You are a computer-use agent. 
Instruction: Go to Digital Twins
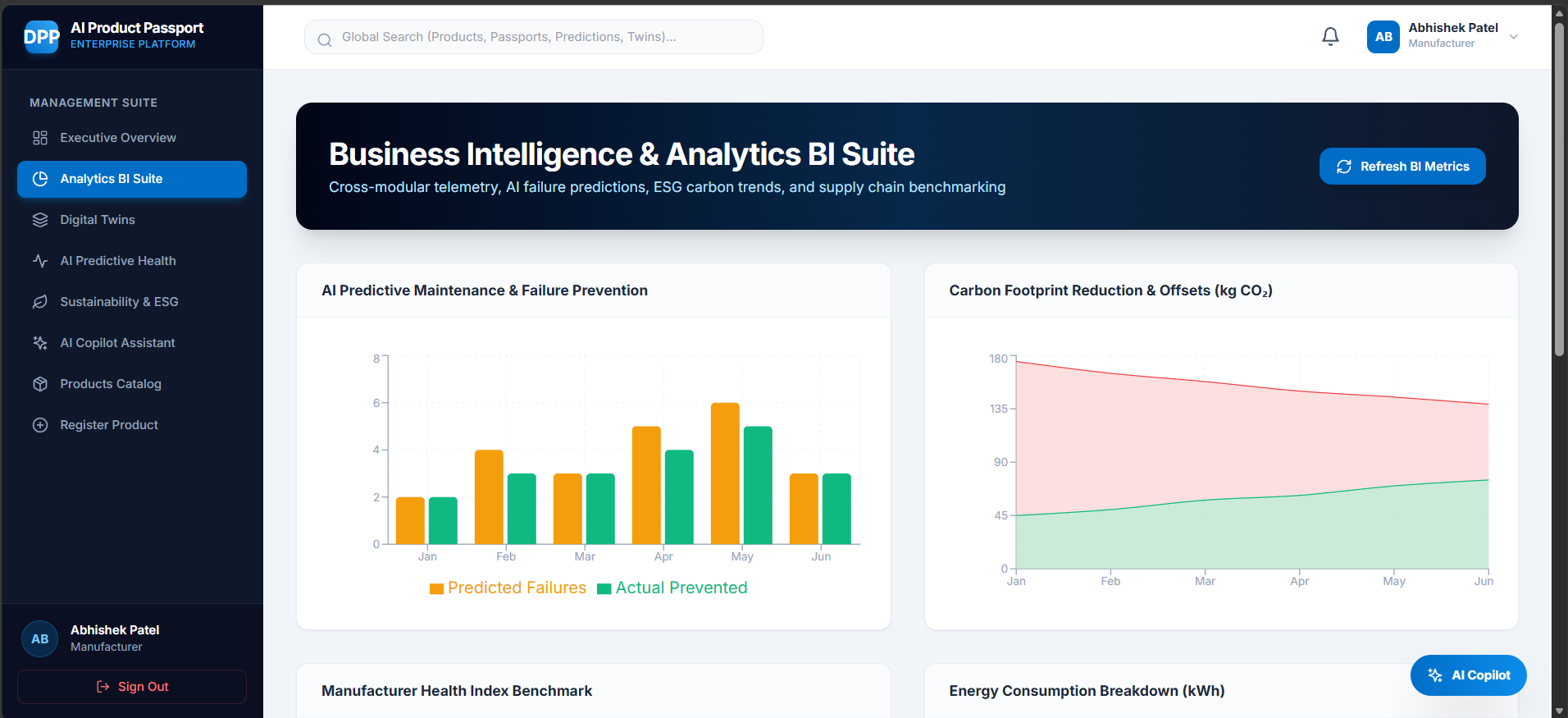coord(132,220)
